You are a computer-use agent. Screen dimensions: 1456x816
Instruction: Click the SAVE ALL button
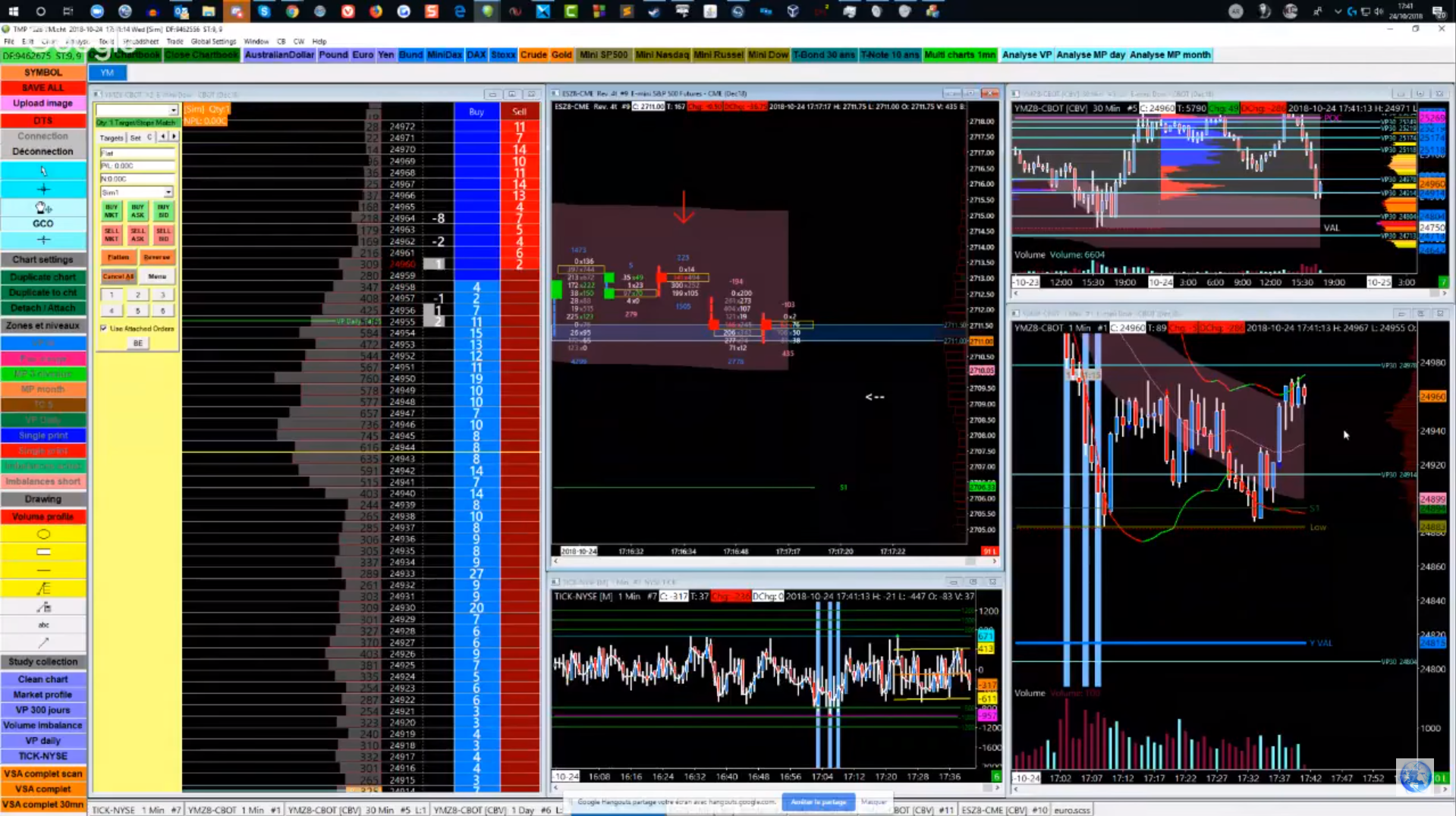43,88
